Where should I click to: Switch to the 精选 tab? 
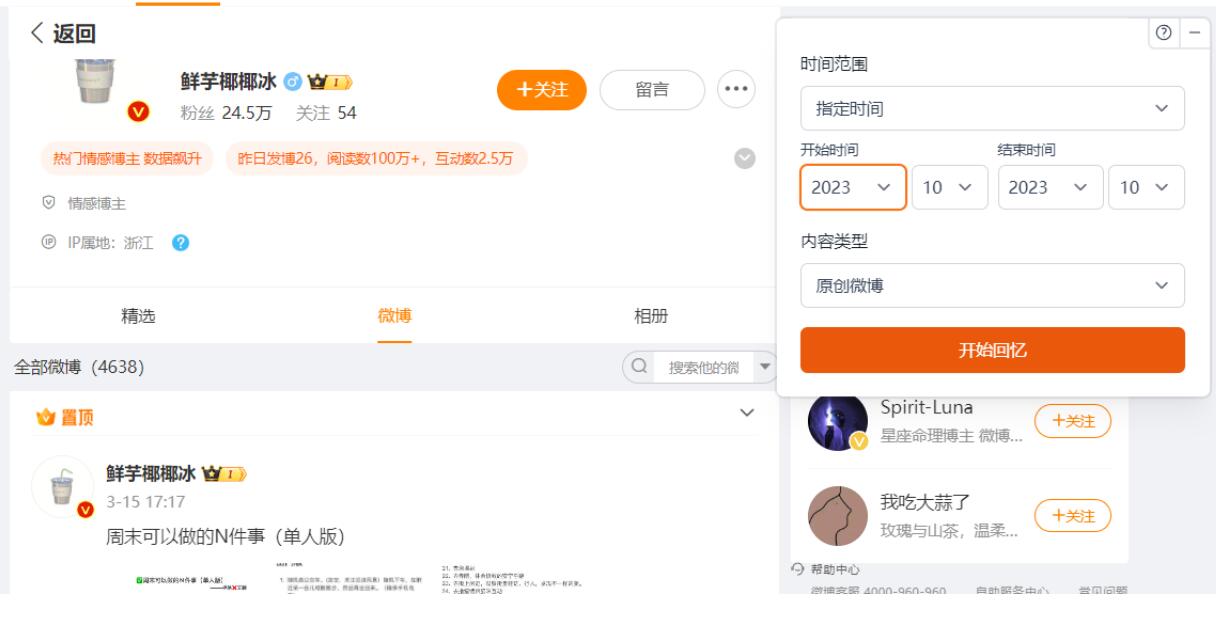click(x=138, y=317)
